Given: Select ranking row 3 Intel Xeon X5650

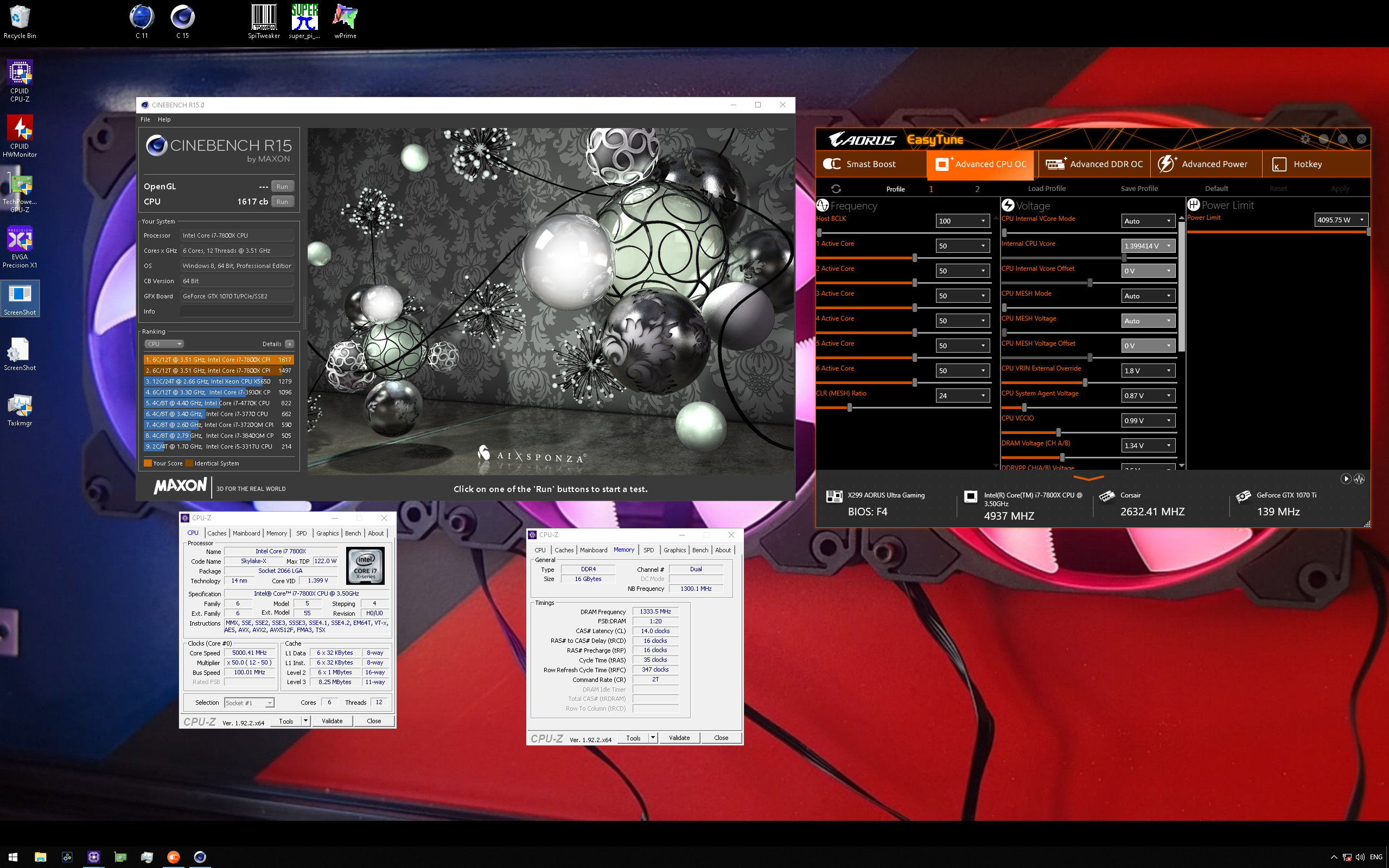Looking at the screenshot, I should [x=219, y=382].
